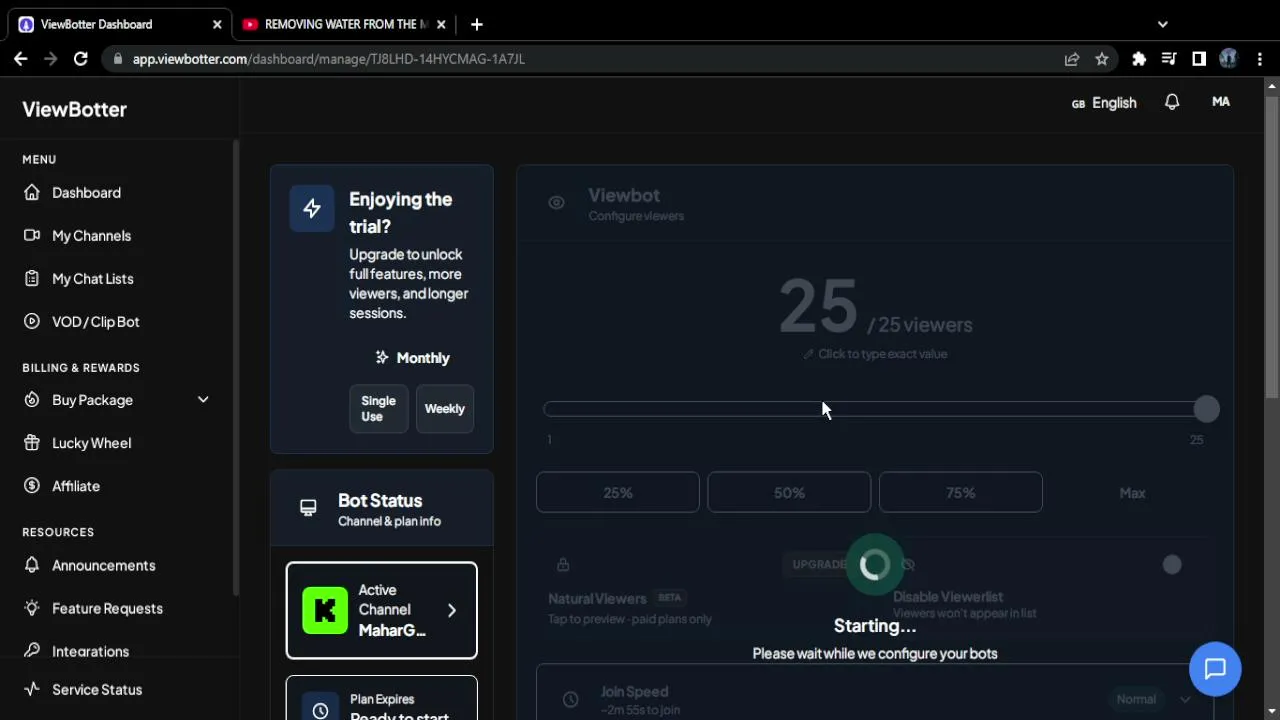This screenshot has width=1280, height=720.
Task: Open the browser profile avatar
Action: (1229, 59)
